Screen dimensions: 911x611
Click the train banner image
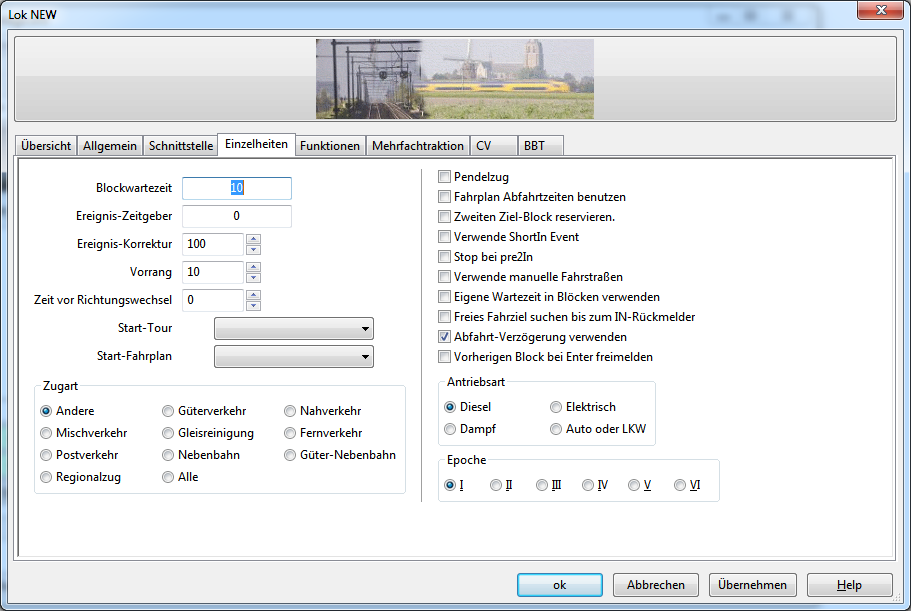tap(455, 79)
